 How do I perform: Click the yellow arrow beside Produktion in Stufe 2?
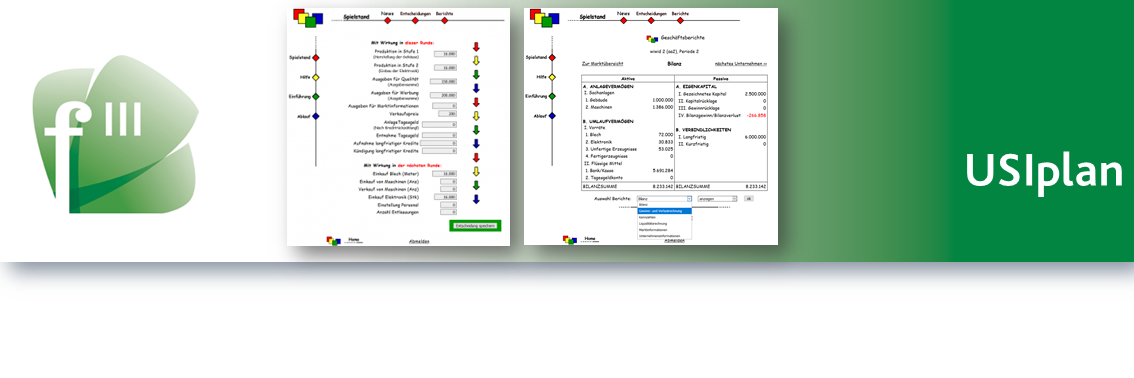pos(476,61)
